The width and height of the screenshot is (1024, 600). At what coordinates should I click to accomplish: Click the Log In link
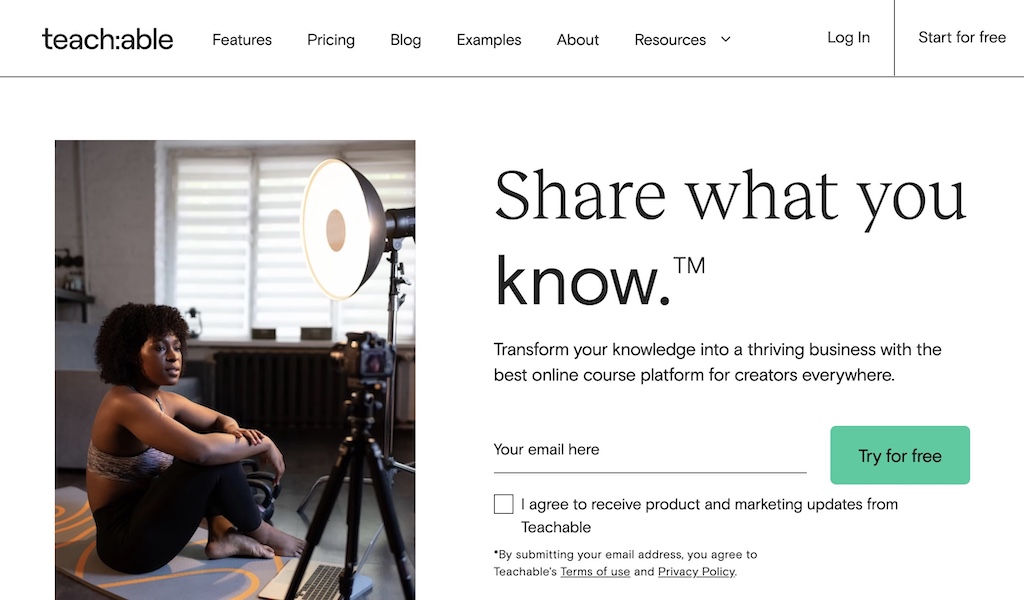click(x=848, y=38)
